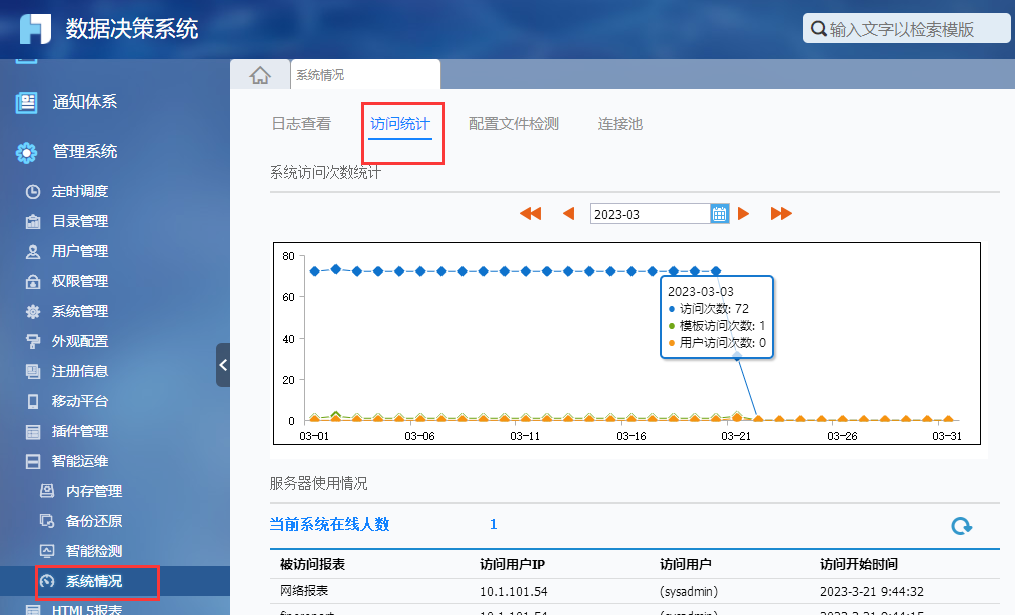Click the 外观配置 paint roller icon
This screenshot has height=615, width=1015.
[33, 341]
